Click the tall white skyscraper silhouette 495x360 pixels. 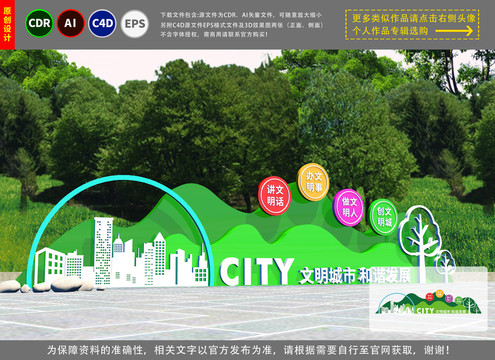(x=103, y=251)
